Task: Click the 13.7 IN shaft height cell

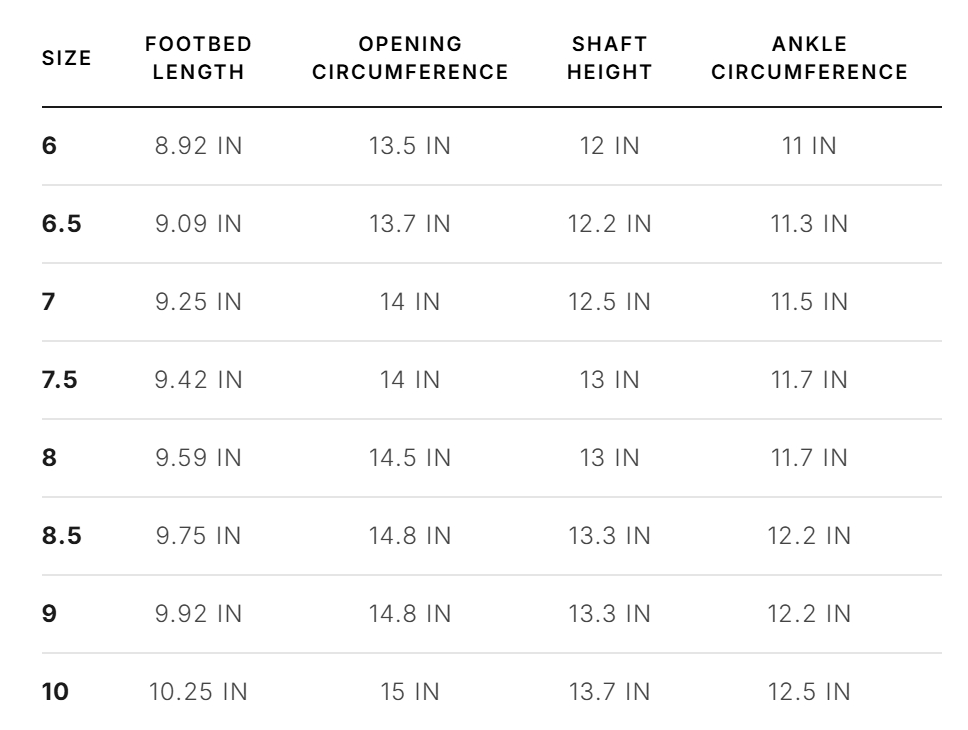Action: tap(609, 691)
